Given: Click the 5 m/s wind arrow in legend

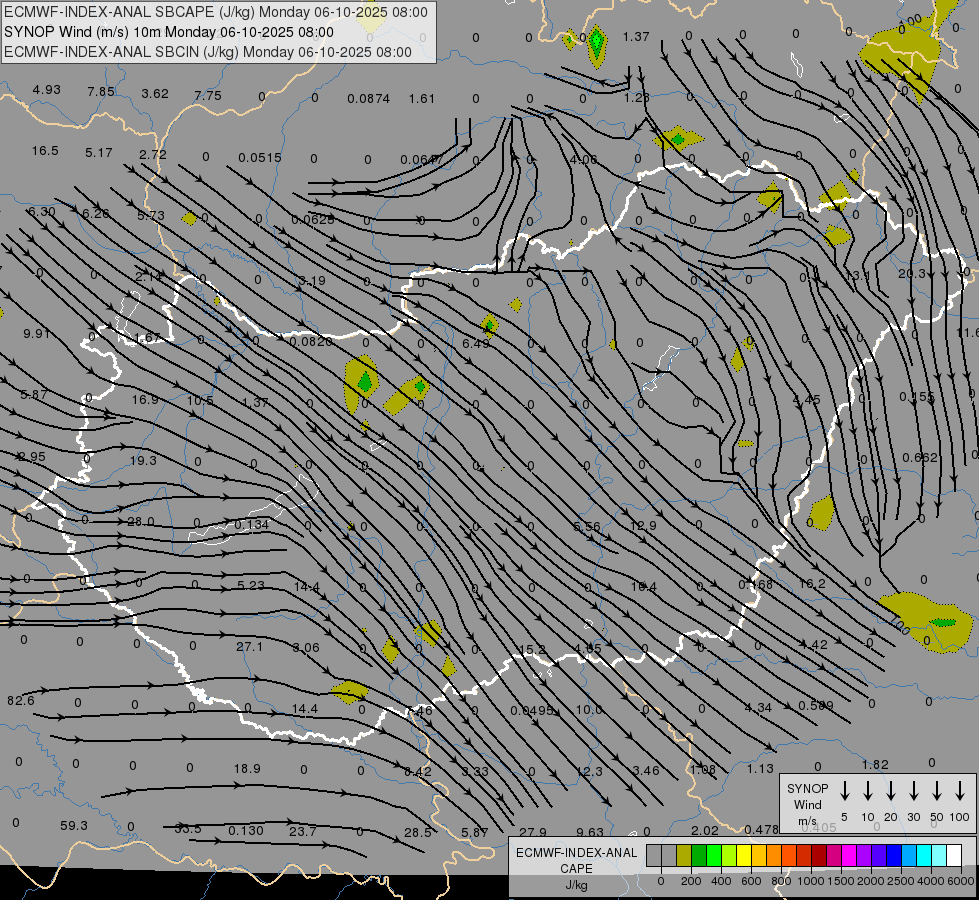Looking at the screenshot, I should (x=844, y=791).
